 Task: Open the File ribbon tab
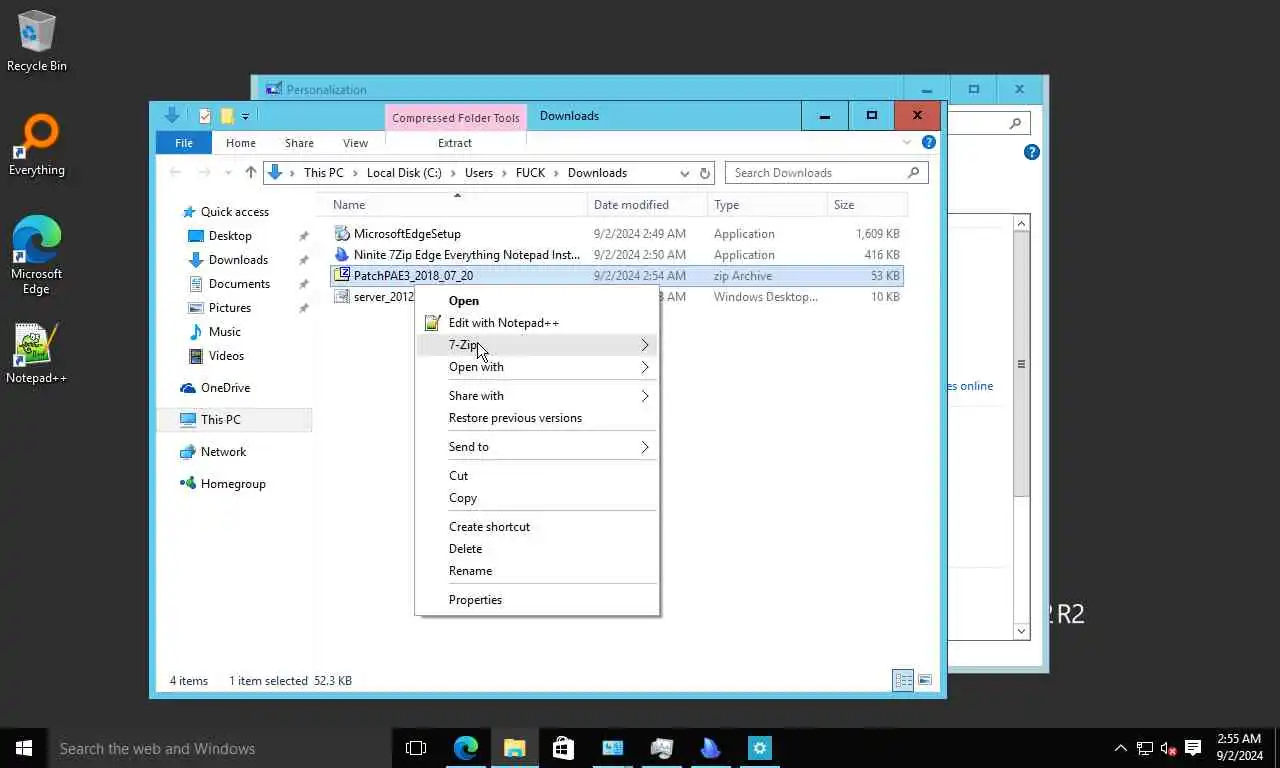point(184,143)
